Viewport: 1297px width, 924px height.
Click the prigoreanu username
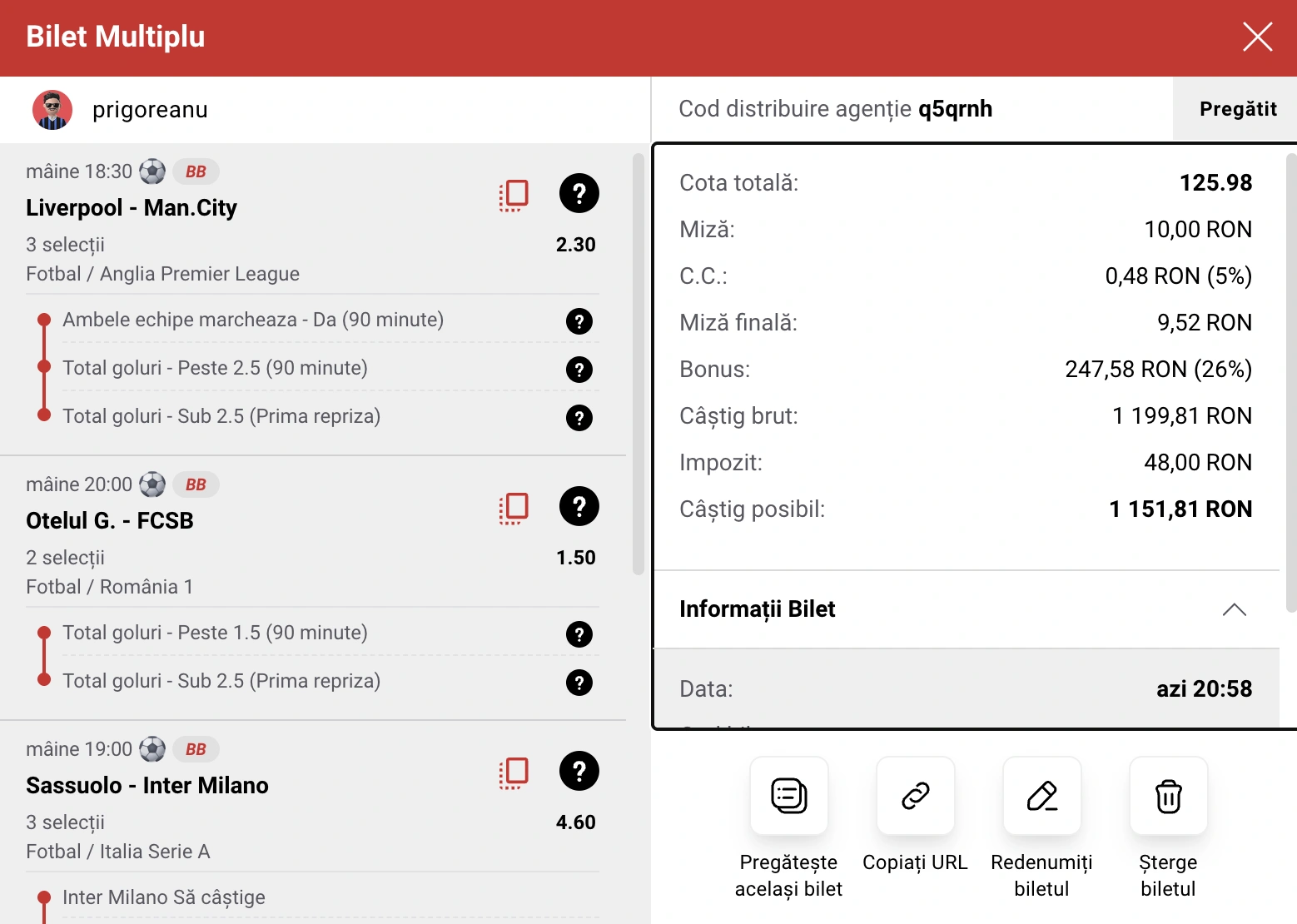pyautogui.click(x=150, y=110)
